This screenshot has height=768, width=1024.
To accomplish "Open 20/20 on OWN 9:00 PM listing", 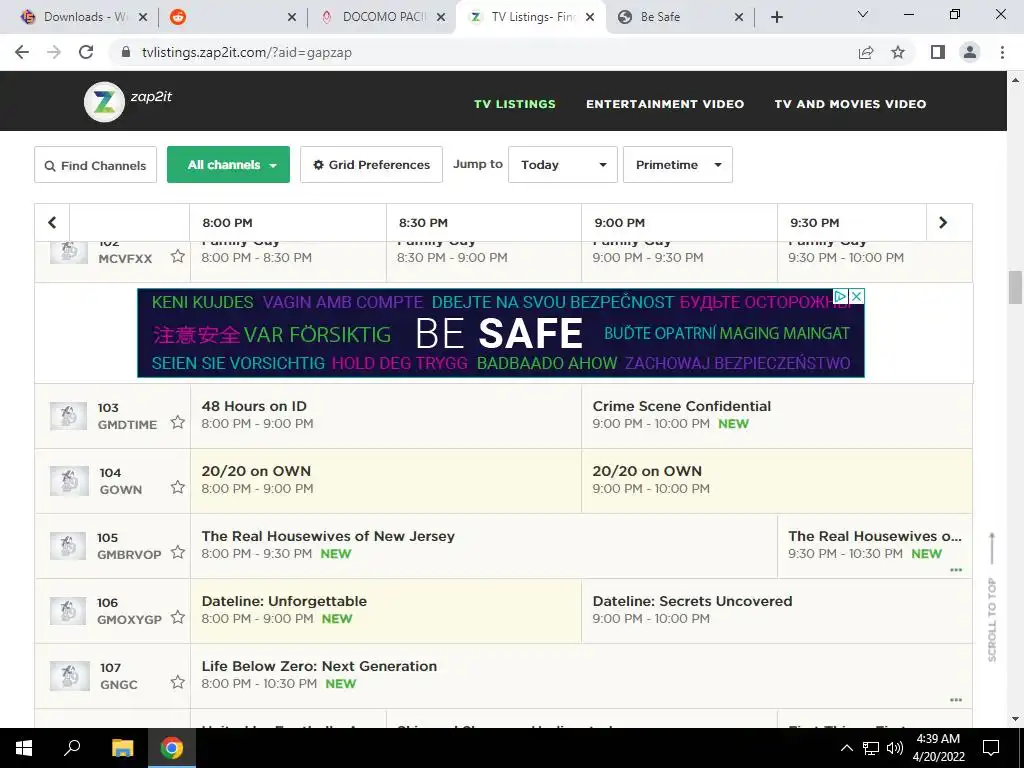I will coord(776,481).
